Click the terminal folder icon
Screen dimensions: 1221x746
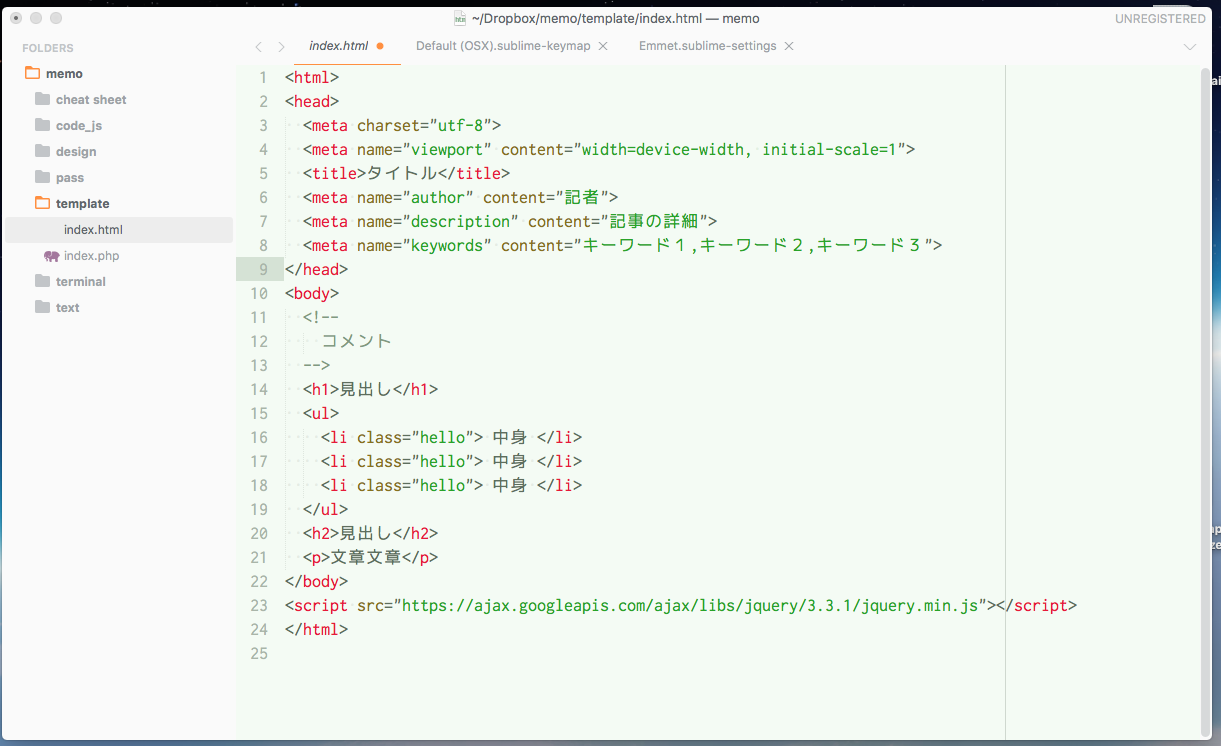point(42,281)
